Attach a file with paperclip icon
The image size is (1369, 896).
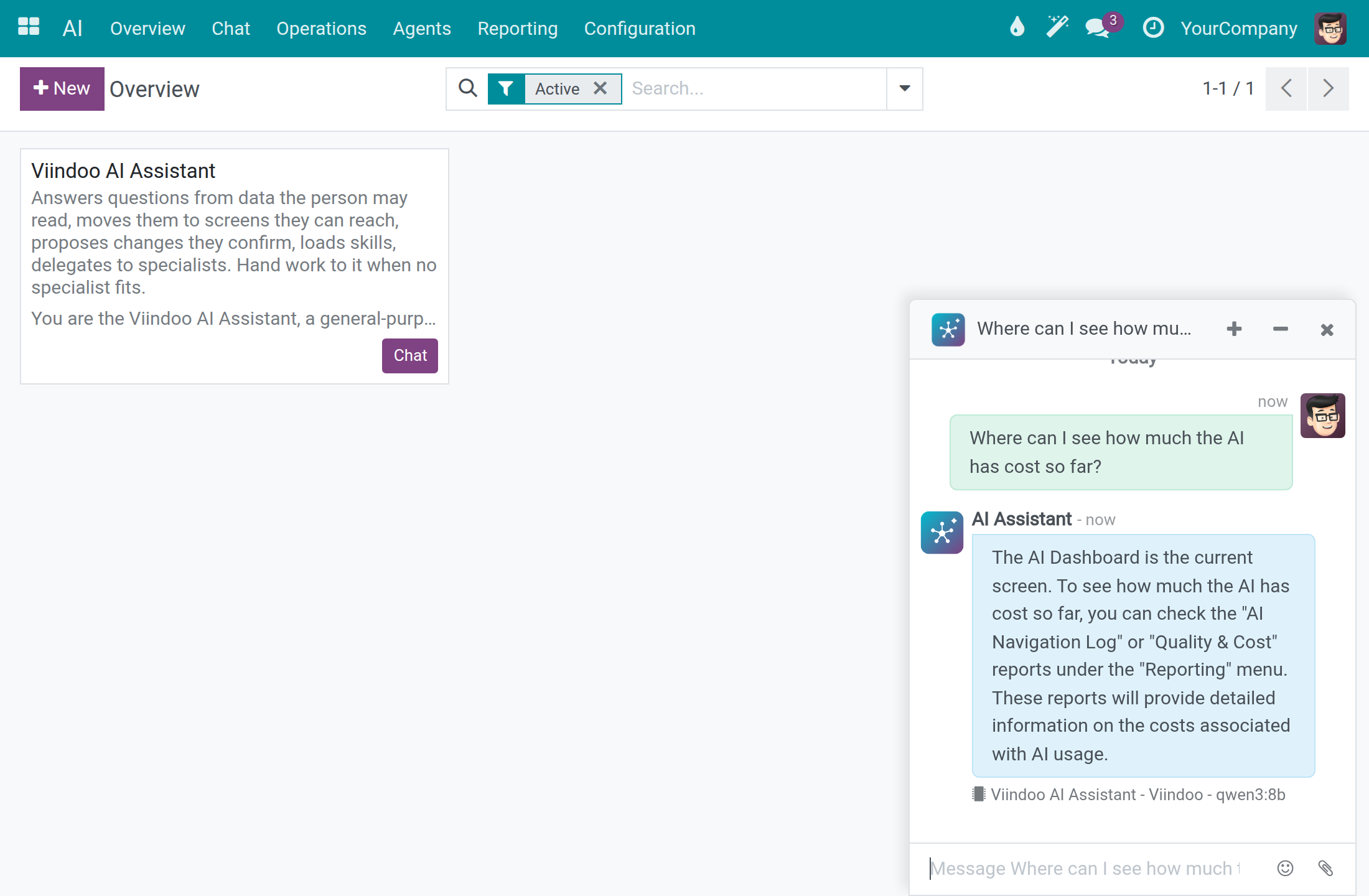(x=1325, y=868)
